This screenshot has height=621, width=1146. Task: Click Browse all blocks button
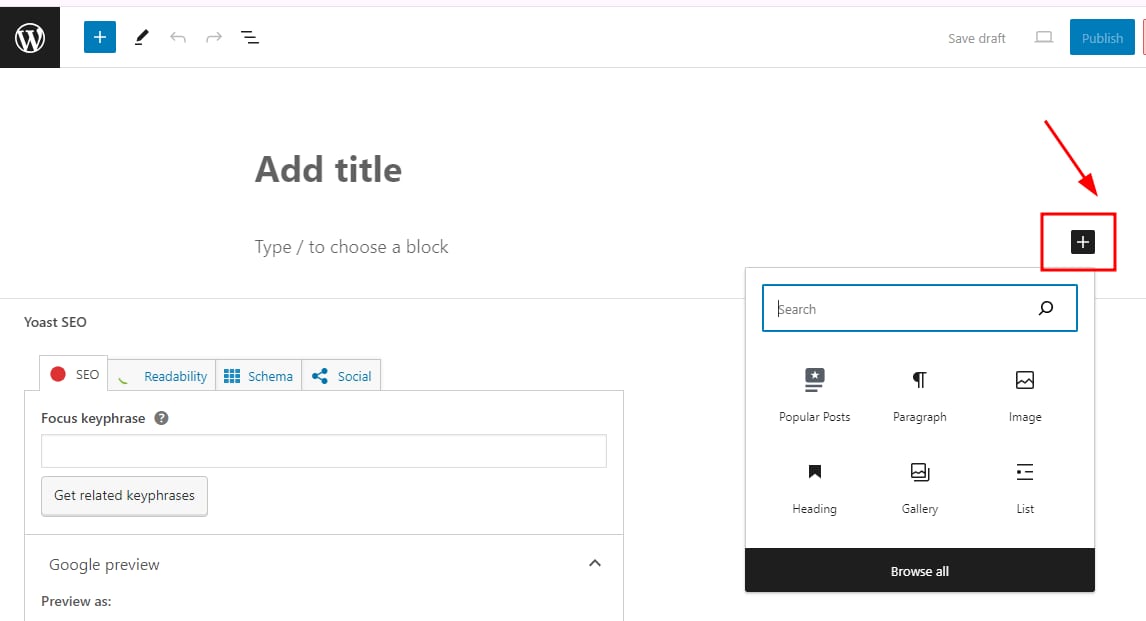coord(919,571)
